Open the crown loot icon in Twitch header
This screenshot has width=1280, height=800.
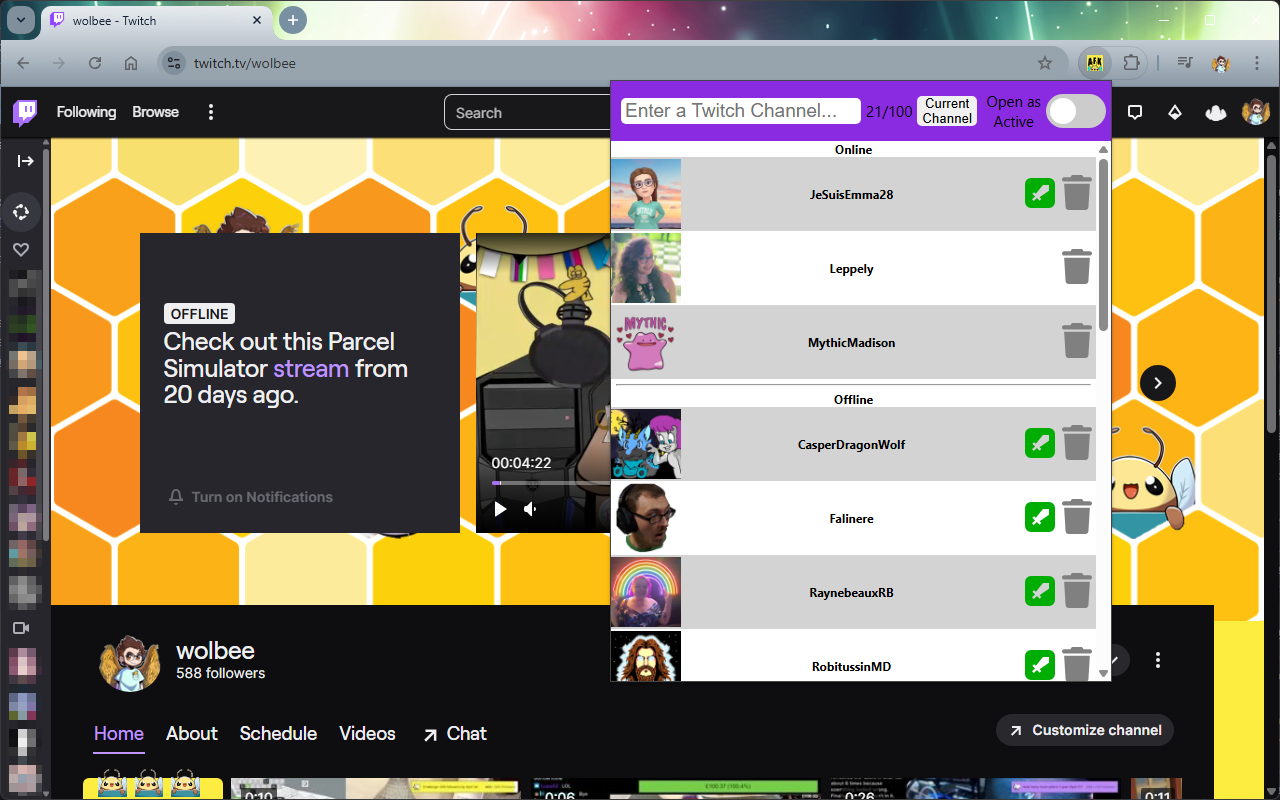1216,113
